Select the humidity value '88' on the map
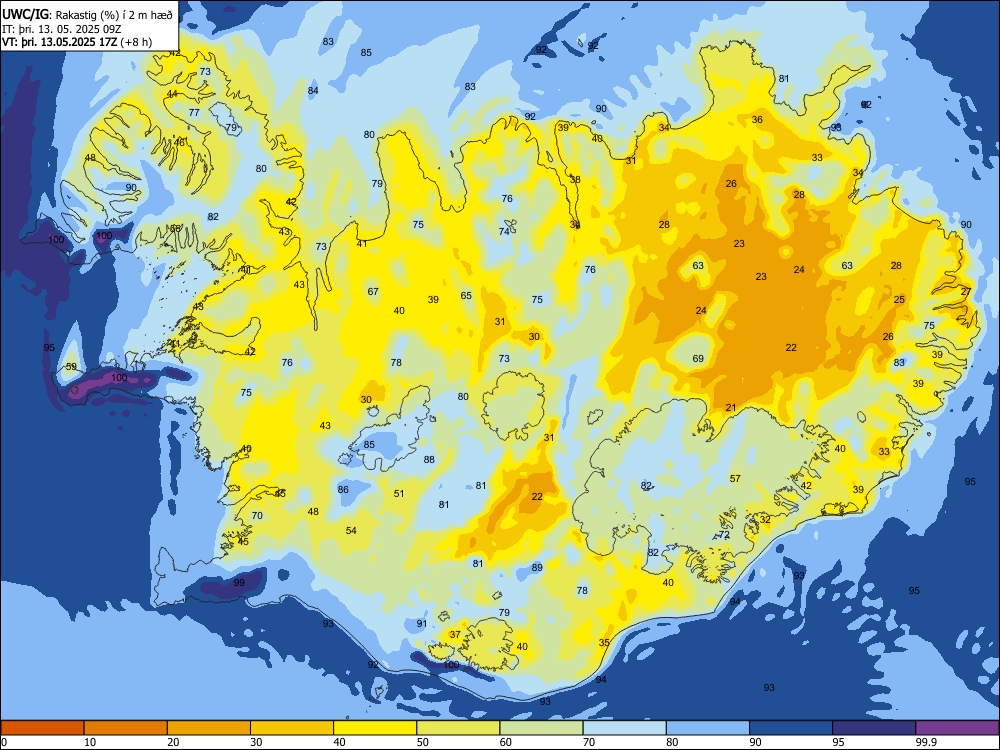 coord(429,459)
